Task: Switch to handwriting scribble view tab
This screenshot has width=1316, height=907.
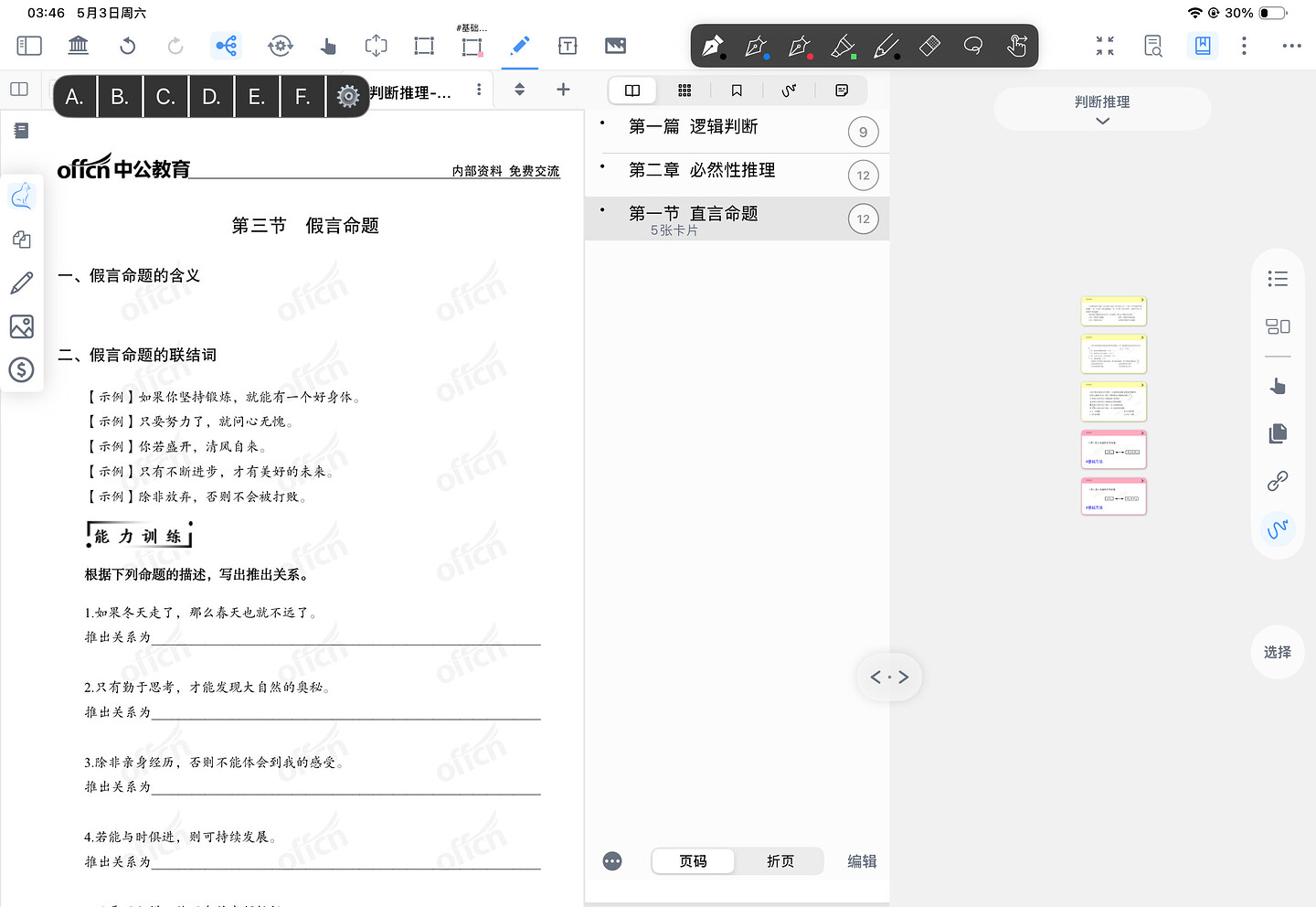Action: pyautogui.click(x=789, y=91)
